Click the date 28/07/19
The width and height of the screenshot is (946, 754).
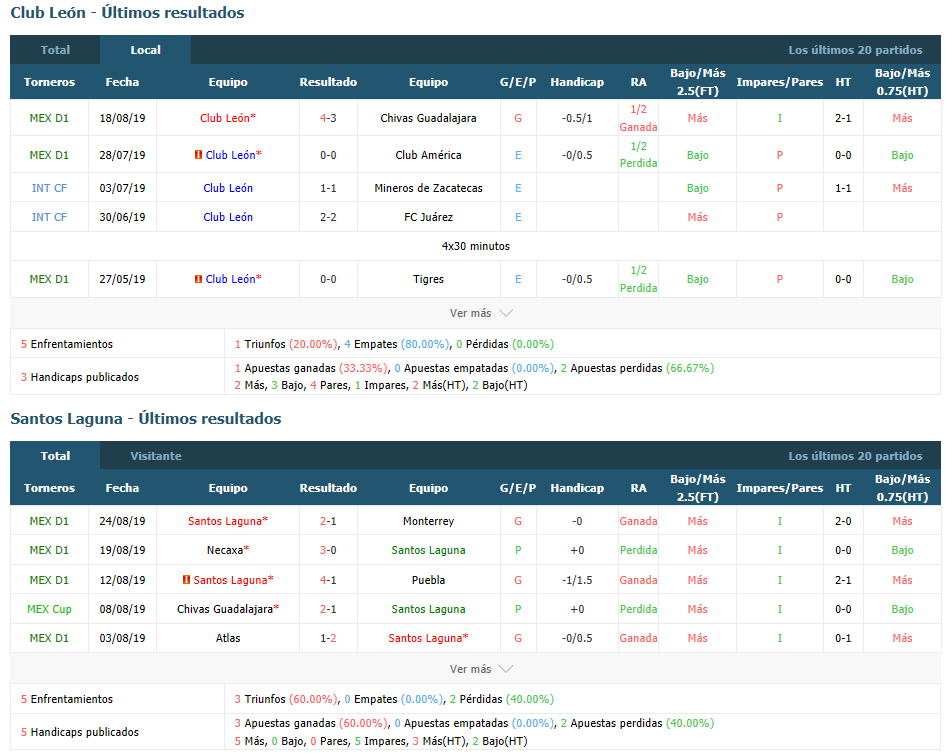tap(122, 155)
